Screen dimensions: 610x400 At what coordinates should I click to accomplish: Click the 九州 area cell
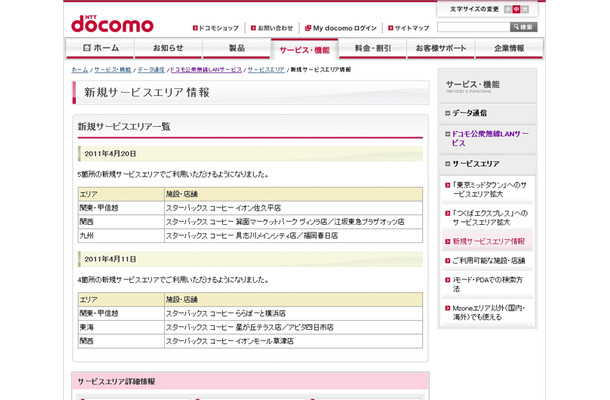tap(121, 236)
